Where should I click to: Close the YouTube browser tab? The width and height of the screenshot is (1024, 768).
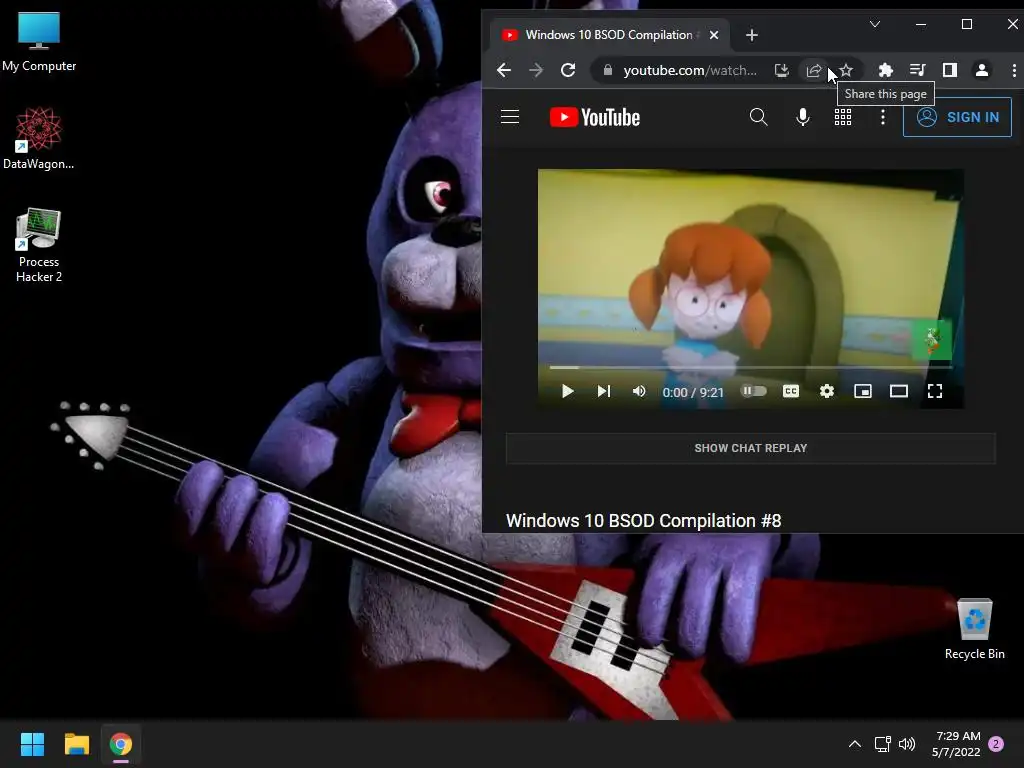pos(714,35)
